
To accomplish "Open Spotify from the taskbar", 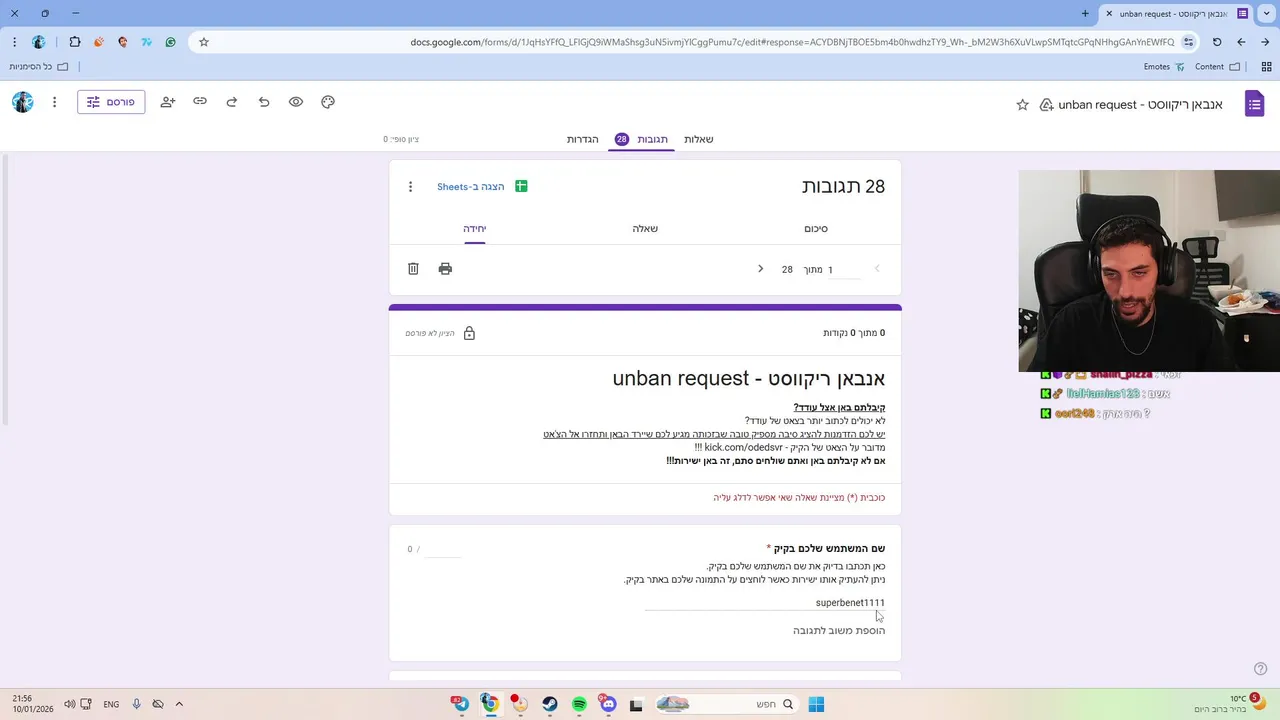I will [x=579, y=704].
